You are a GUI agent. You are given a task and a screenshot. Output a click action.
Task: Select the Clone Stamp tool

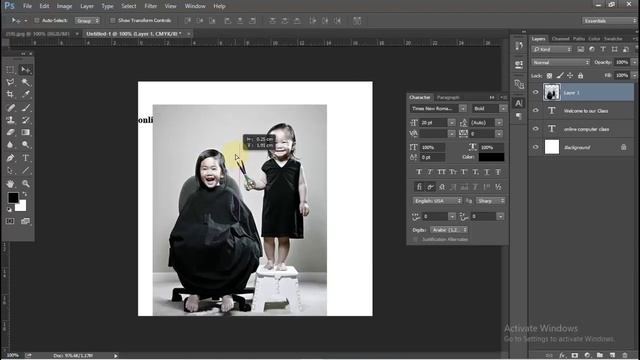tap(10, 120)
